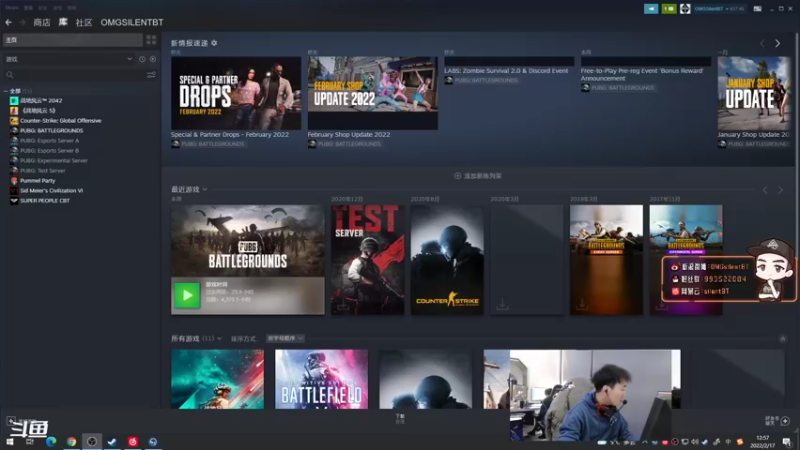This screenshot has height=450, width=800.
Task: Click the recent activity clock icon
Action: (x=142, y=59)
